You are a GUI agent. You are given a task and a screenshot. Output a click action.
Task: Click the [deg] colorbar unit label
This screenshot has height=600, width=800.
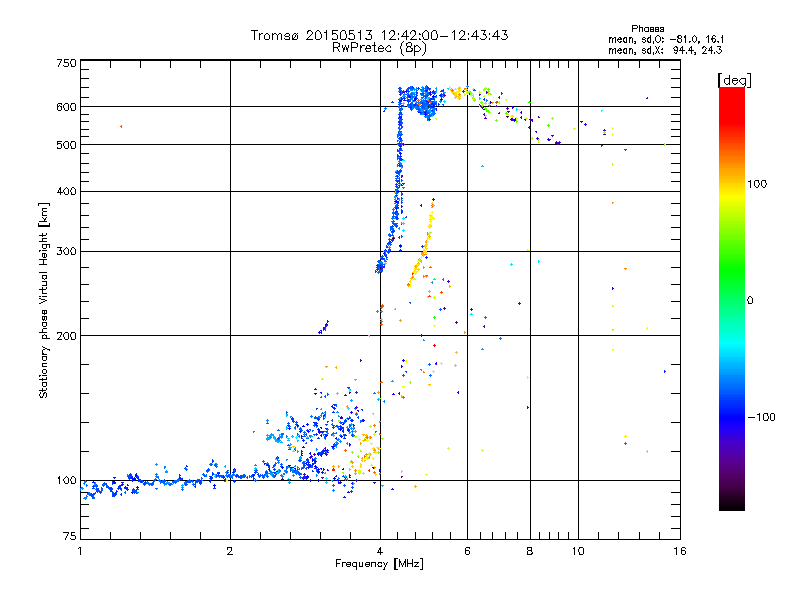click(734, 80)
